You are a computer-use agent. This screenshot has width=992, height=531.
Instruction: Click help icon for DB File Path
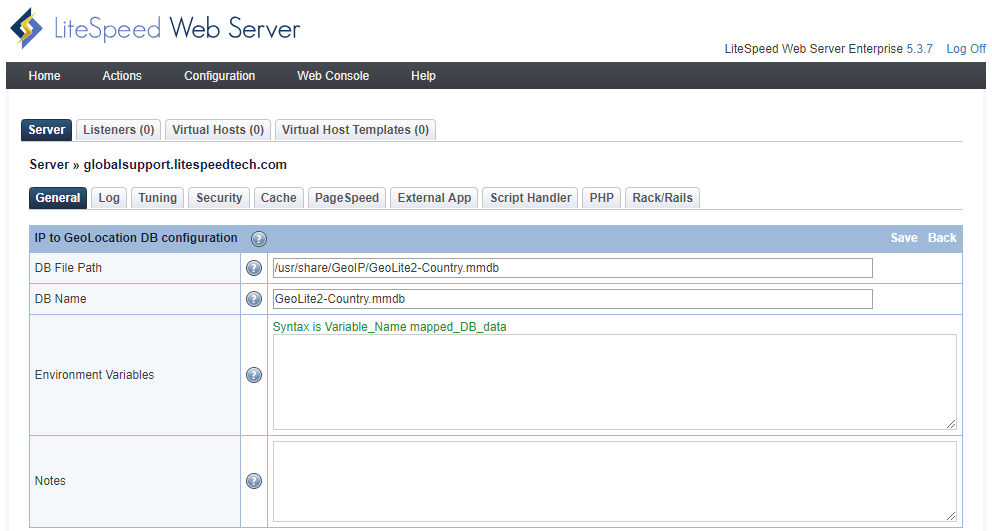pyautogui.click(x=254, y=268)
